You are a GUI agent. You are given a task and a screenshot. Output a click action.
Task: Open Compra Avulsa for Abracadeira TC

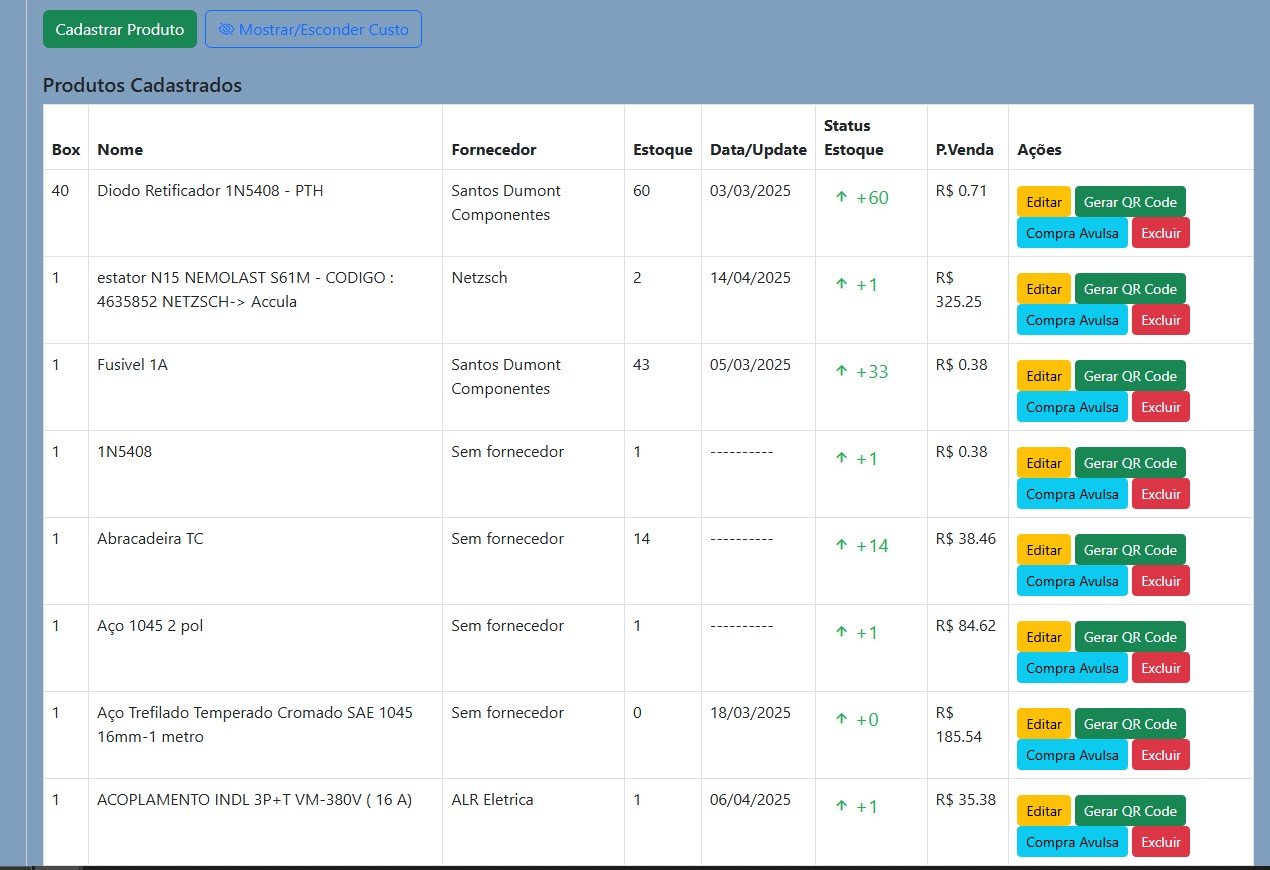[x=1072, y=581]
